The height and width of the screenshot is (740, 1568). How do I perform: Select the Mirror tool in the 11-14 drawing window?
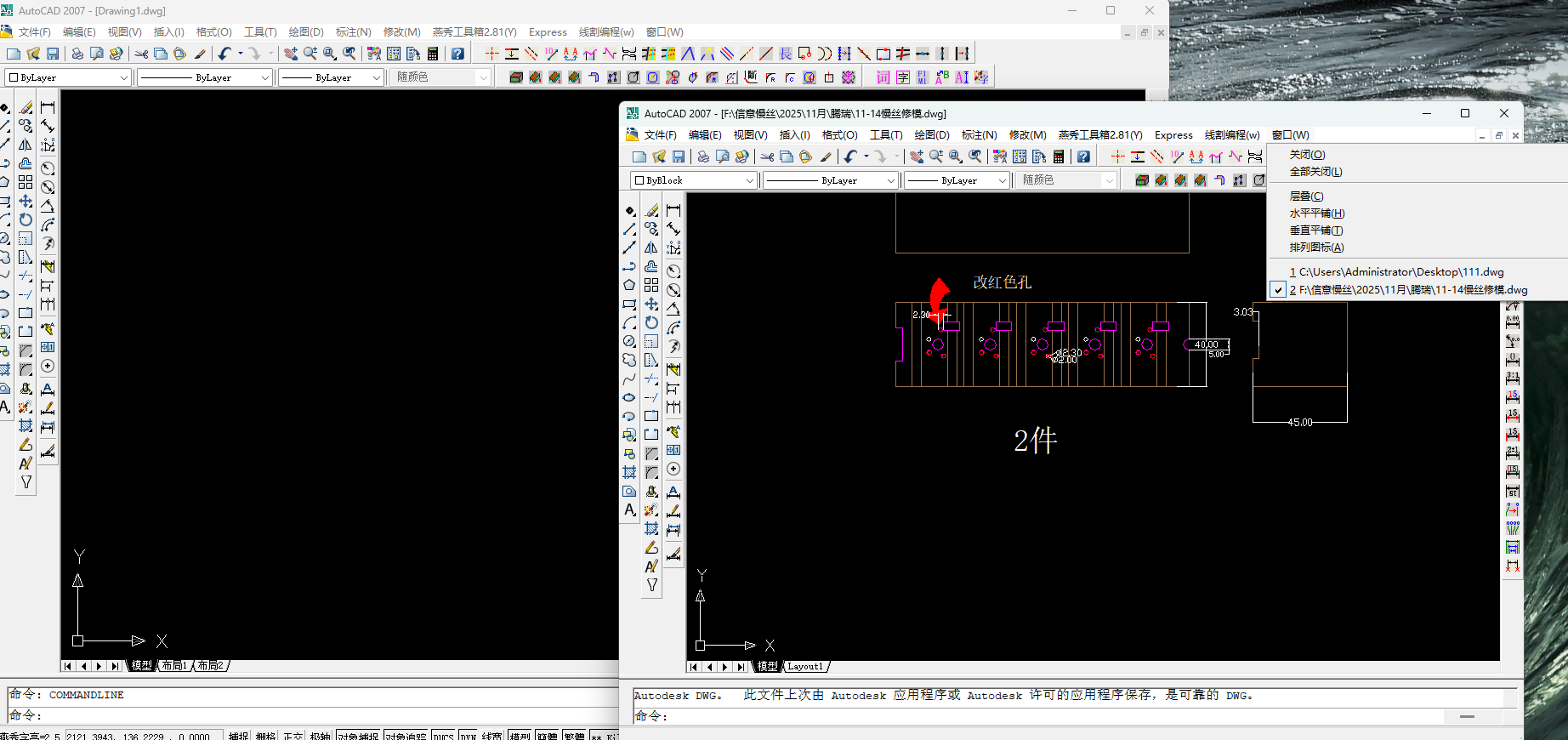[651, 248]
